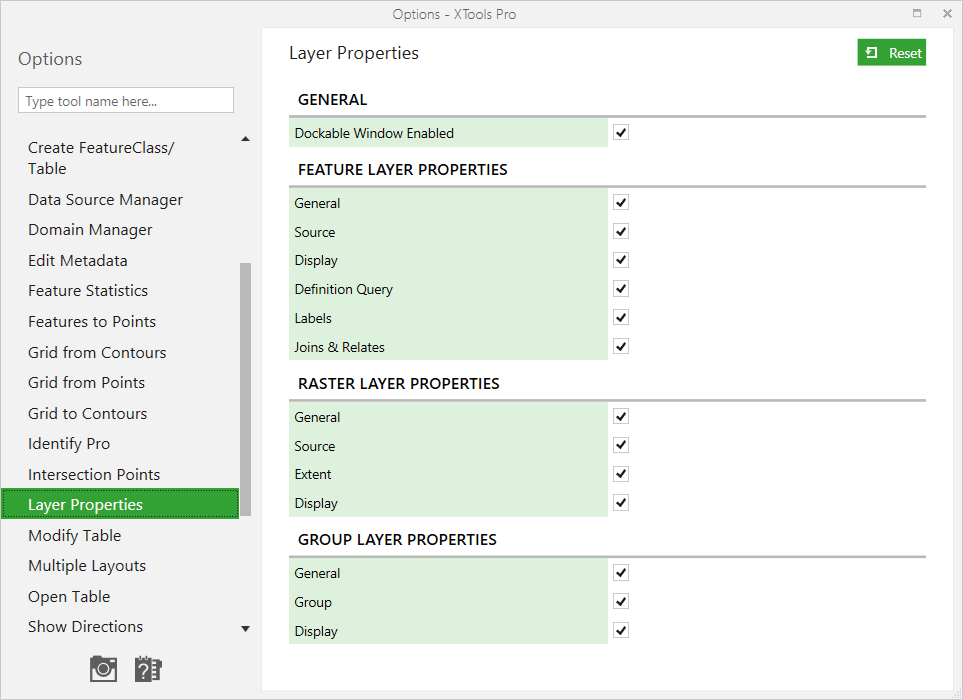The height and width of the screenshot is (700, 963).
Task: Toggle Feature Layer Display checkbox
Action: click(621, 260)
